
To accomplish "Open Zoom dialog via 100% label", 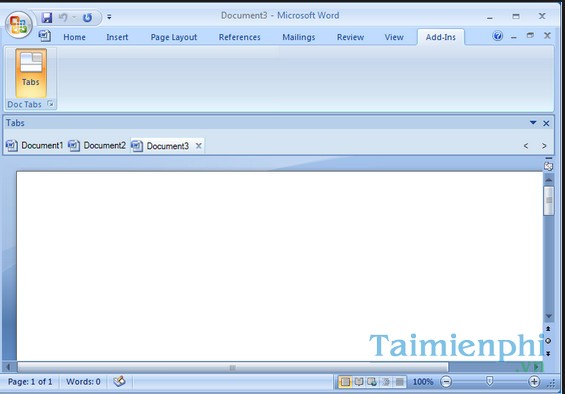I will 423,382.
